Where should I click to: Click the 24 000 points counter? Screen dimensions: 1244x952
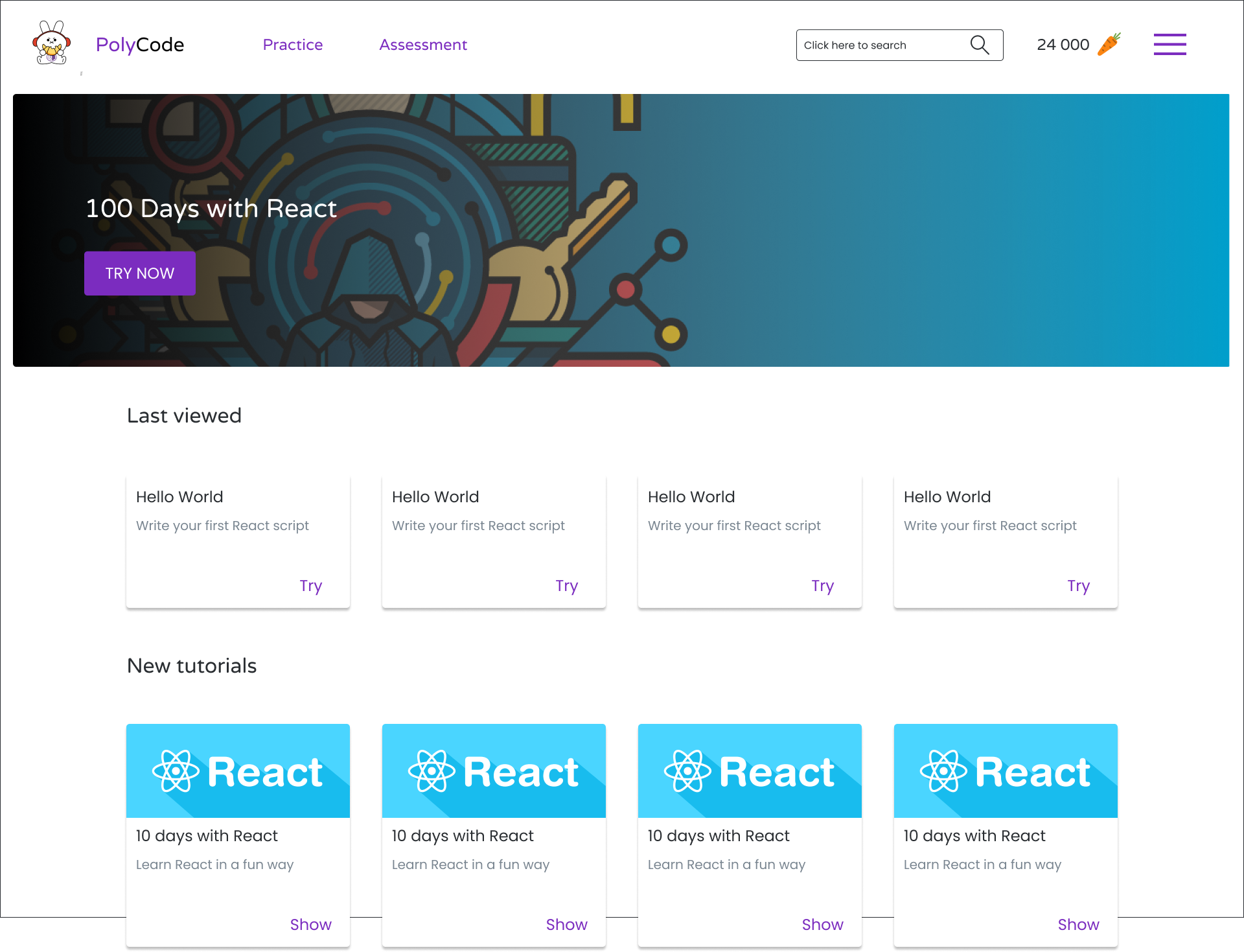[x=1063, y=45]
